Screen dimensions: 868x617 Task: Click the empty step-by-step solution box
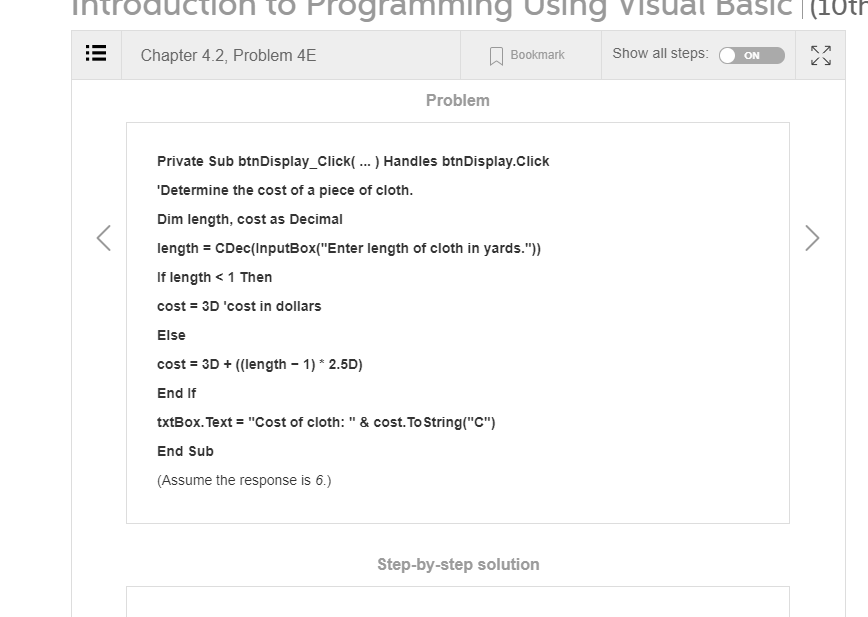(x=458, y=605)
